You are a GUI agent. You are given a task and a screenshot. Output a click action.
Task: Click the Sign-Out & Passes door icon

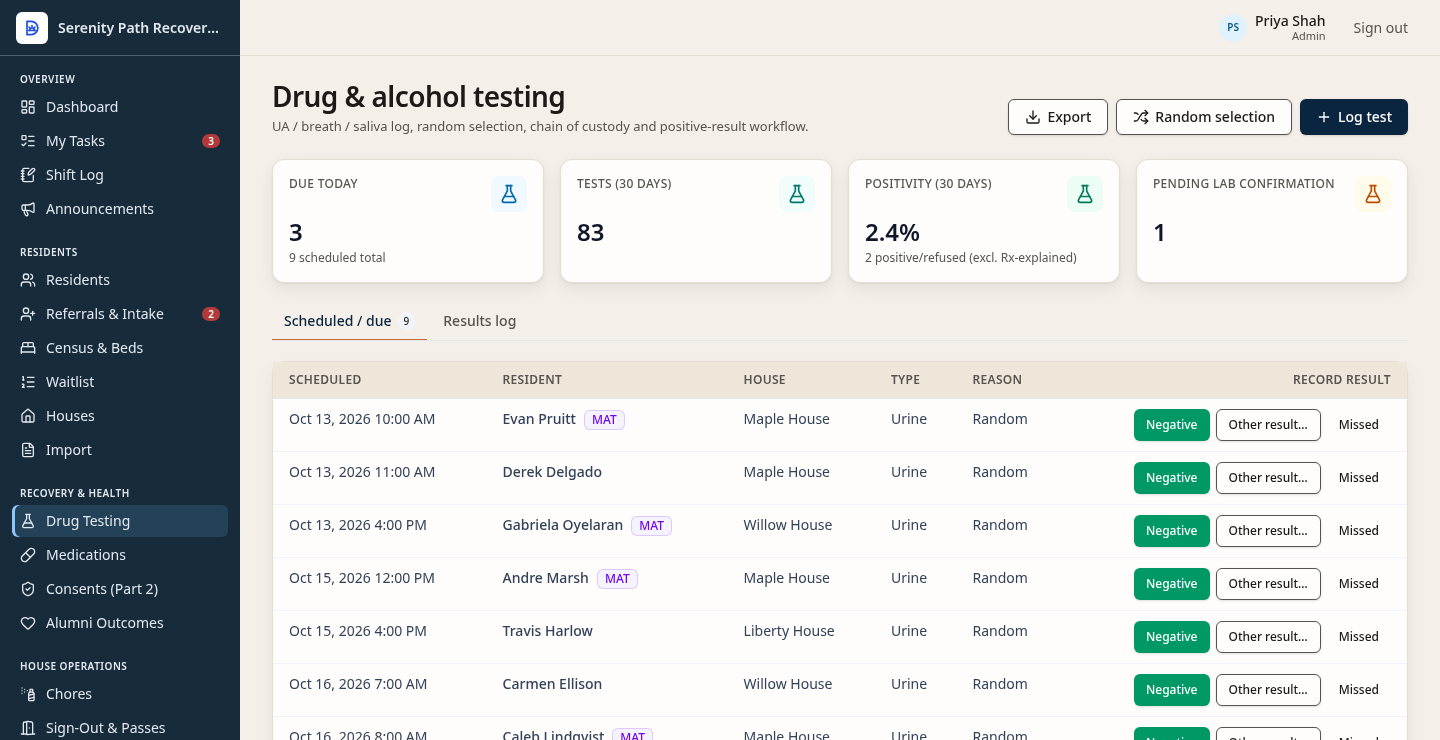tap(28, 728)
